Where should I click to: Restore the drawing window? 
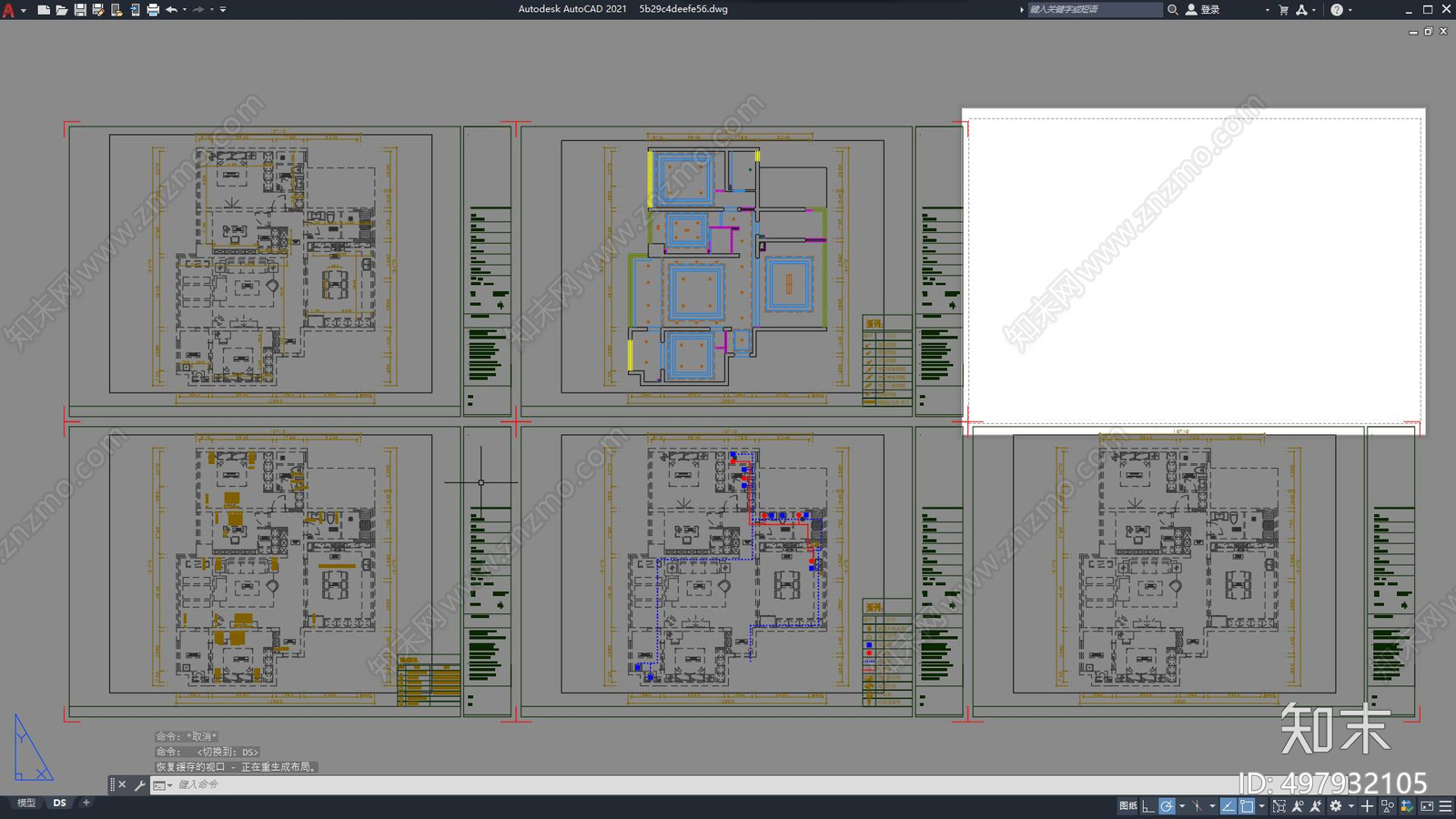pos(1428,32)
